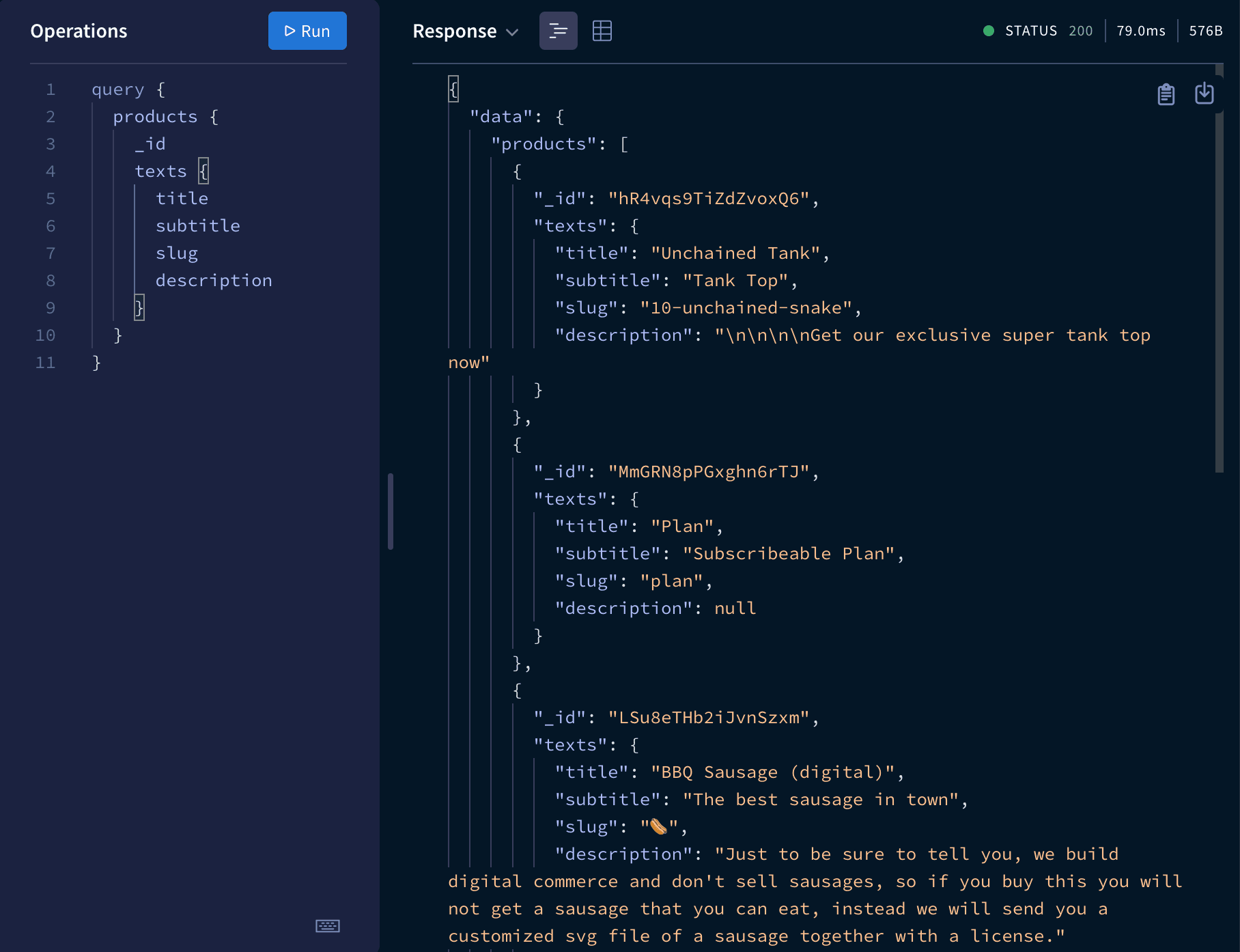Screen dimensions: 1240x952
Task: Collapse the root object of the response
Action: click(453, 89)
